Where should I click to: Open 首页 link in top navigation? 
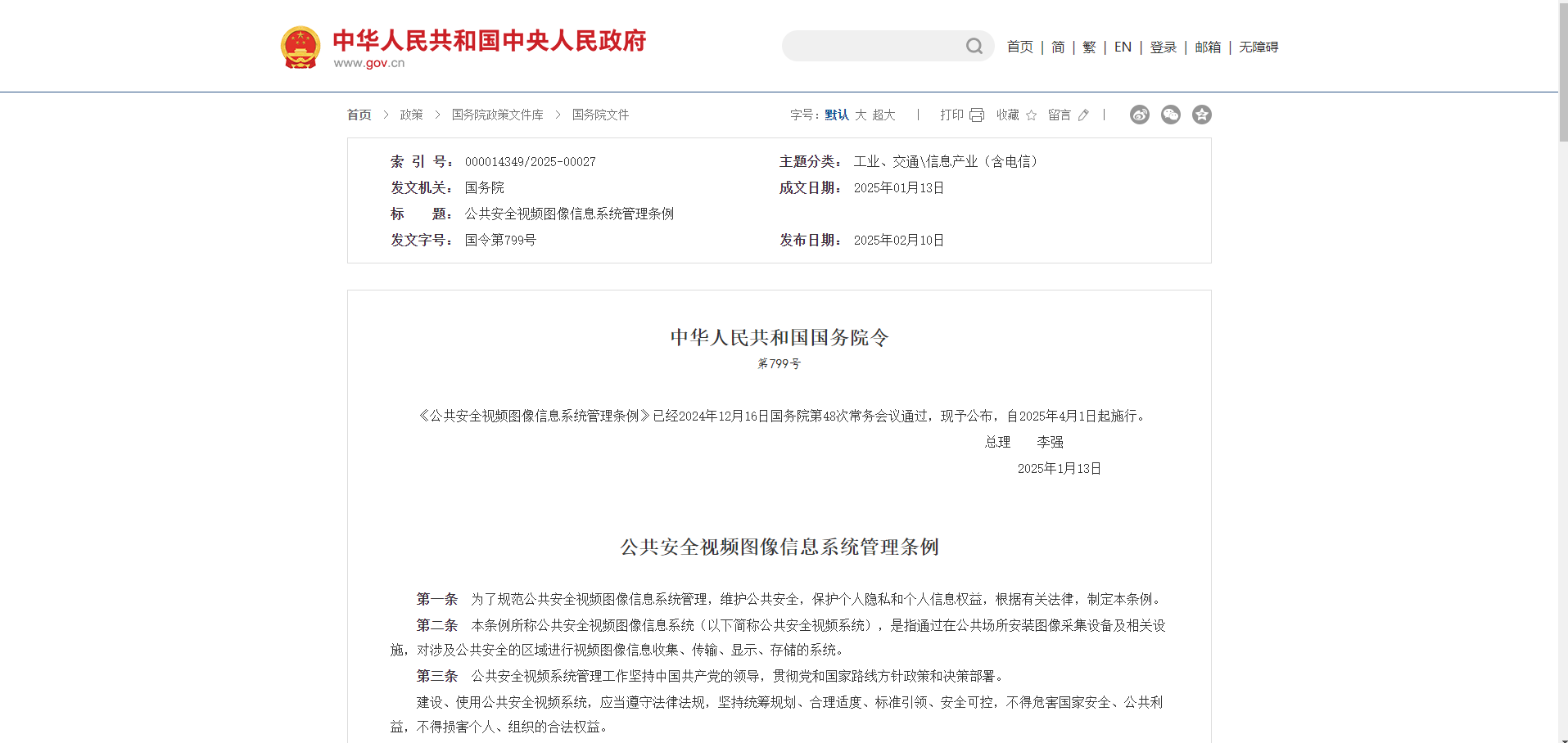tap(1019, 47)
